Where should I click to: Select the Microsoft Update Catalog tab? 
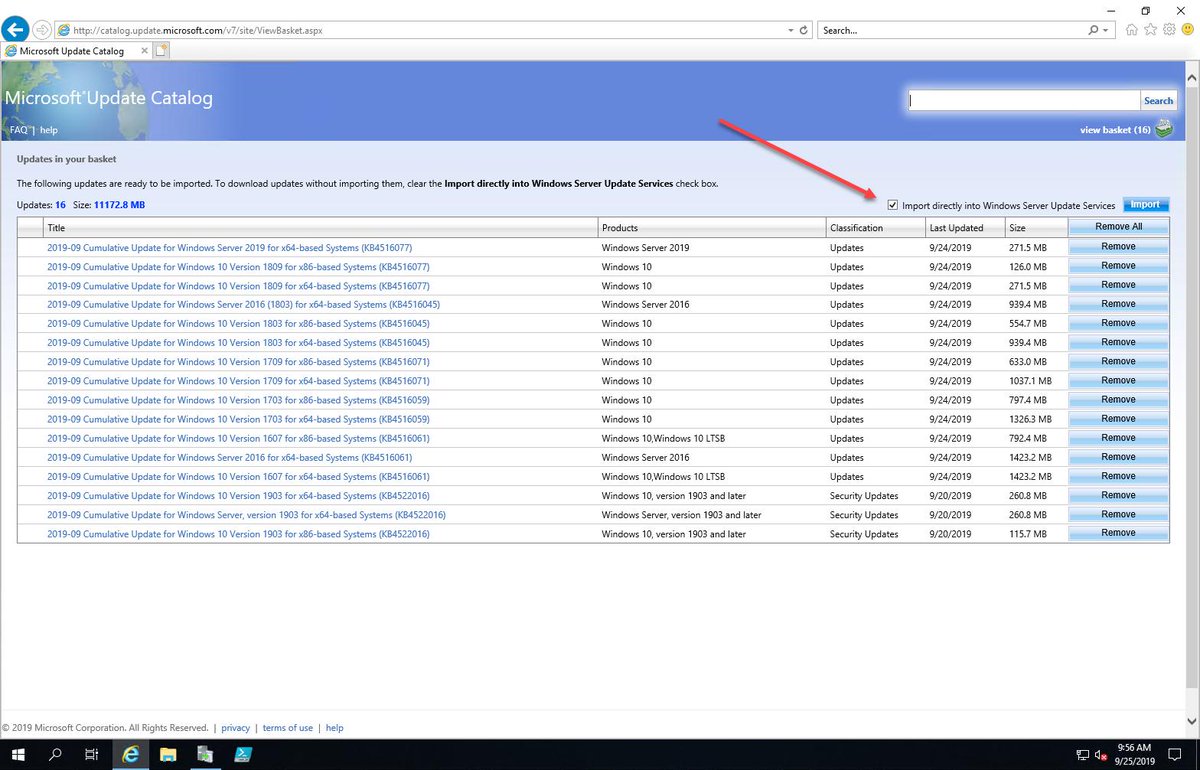tap(75, 50)
